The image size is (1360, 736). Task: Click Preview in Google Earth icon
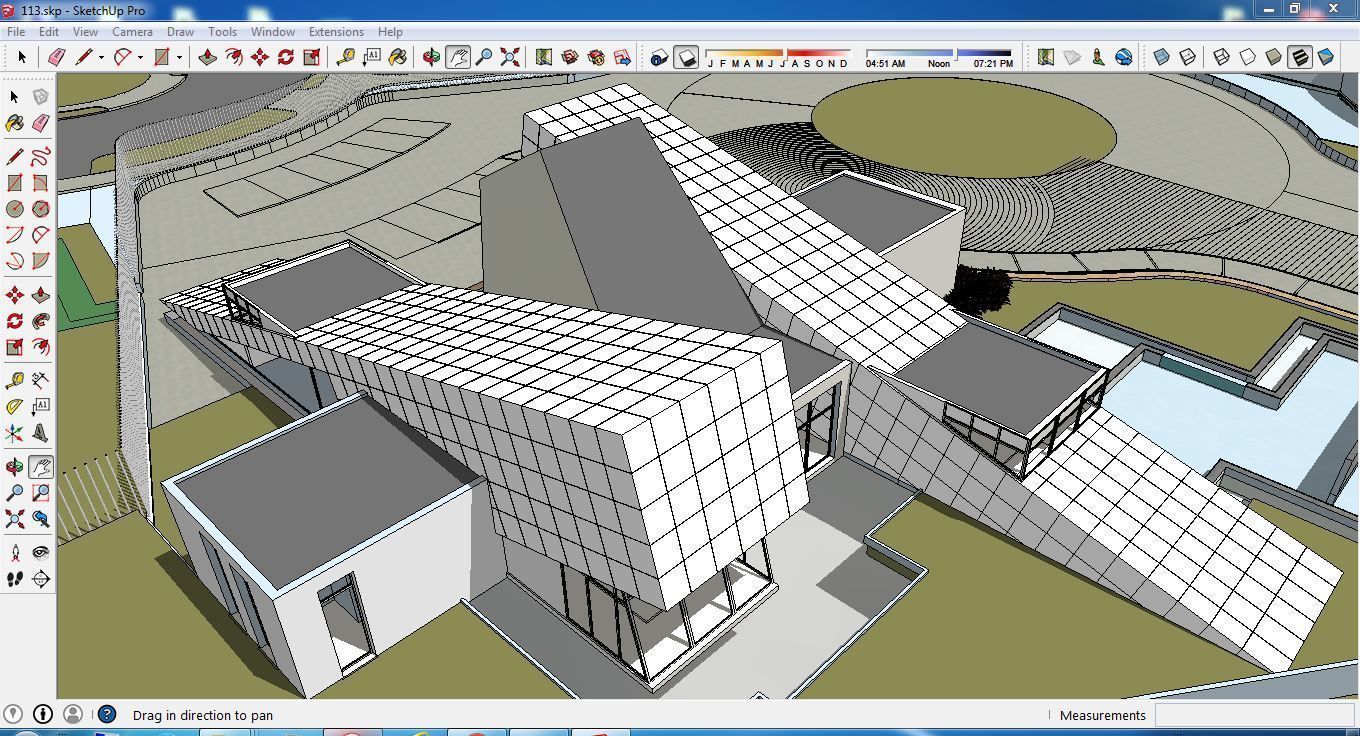click(1124, 57)
